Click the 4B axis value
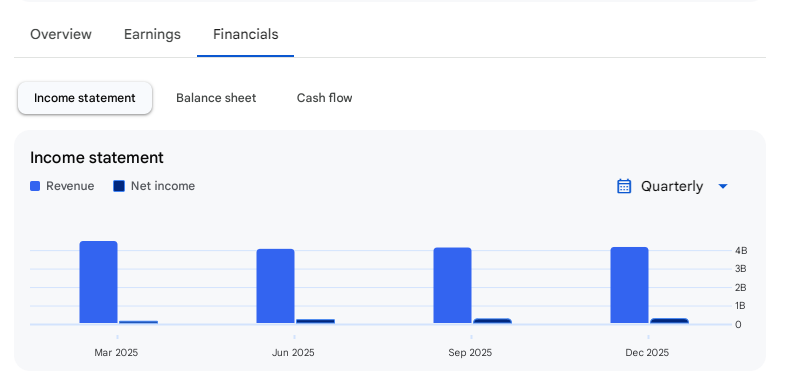785x381 pixels. [741, 251]
